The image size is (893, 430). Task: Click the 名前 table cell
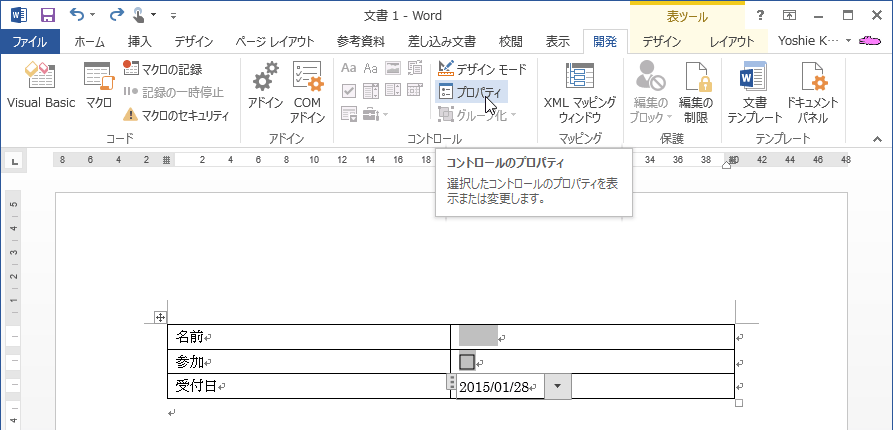click(309, 337)
